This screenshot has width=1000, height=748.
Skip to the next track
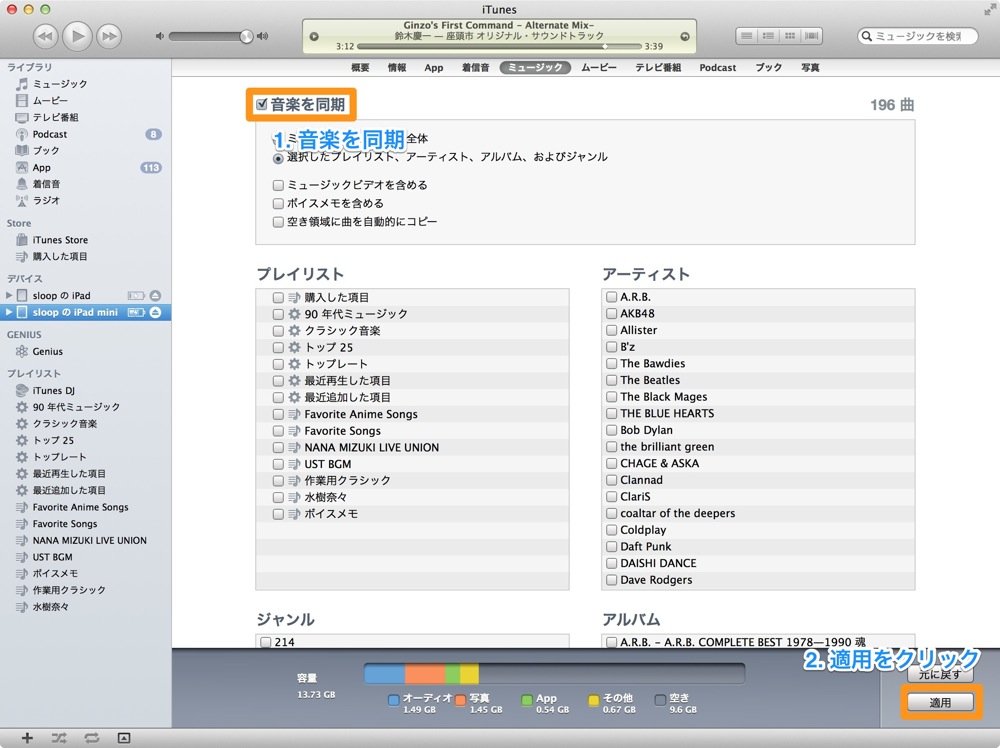[x=109, y=36]
